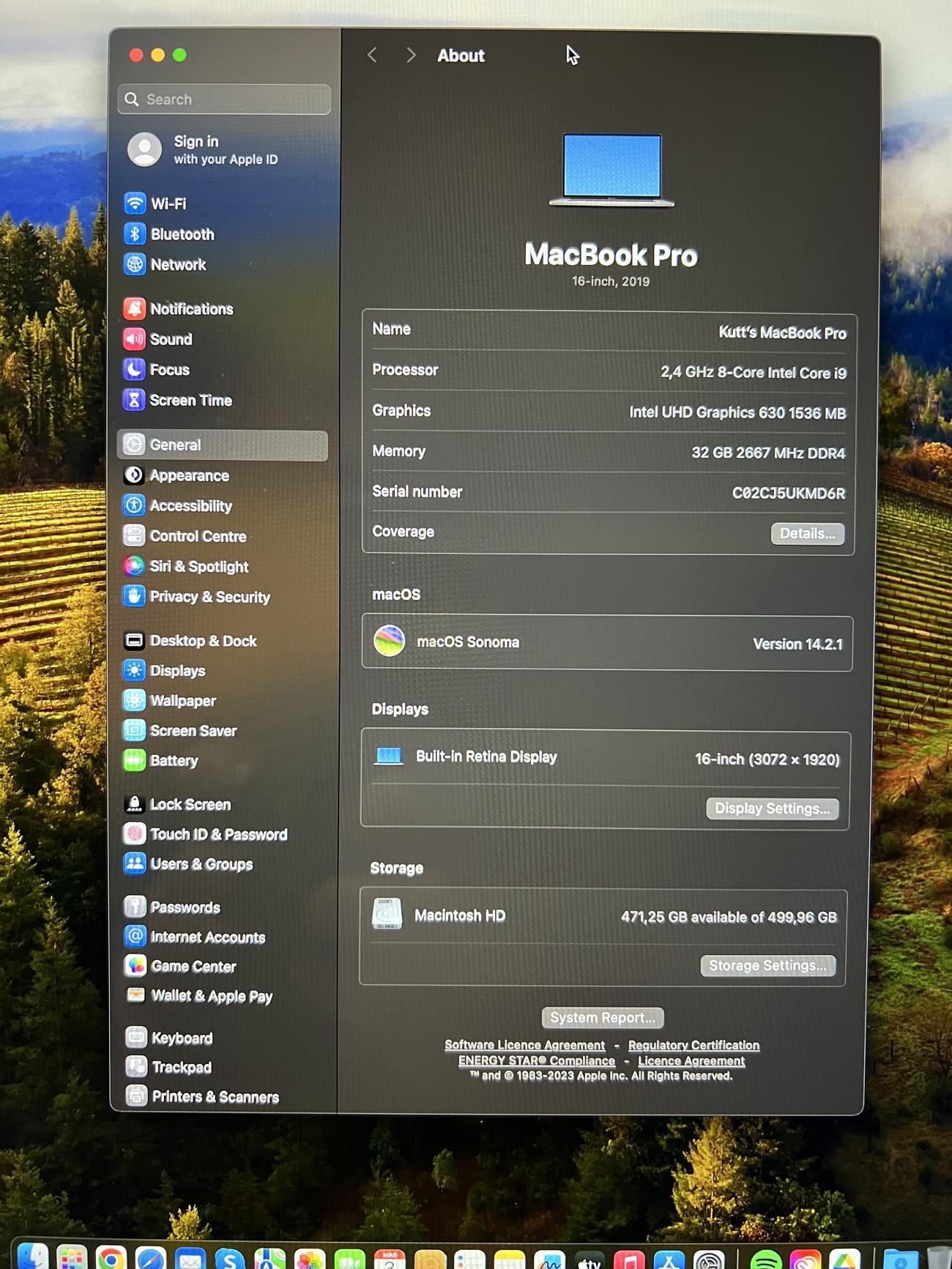
Task: Open Spotify from the Dock
Action: click(x=765, y=1259)
